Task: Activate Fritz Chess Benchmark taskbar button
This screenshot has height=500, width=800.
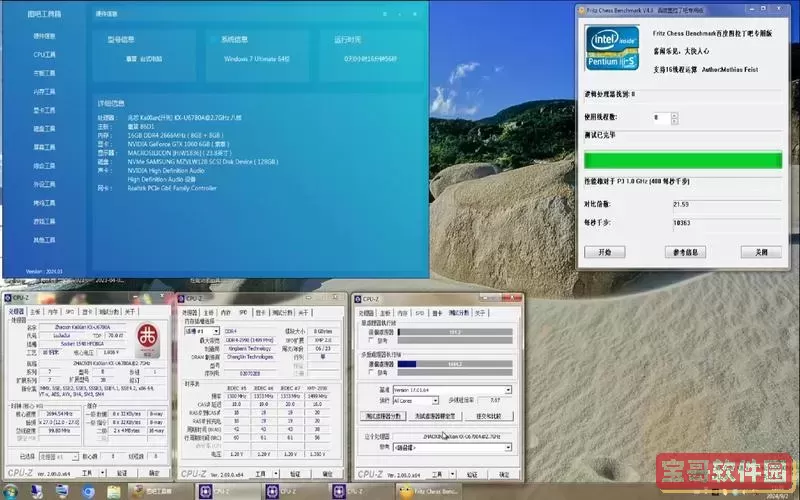Action: coord(429,491)
